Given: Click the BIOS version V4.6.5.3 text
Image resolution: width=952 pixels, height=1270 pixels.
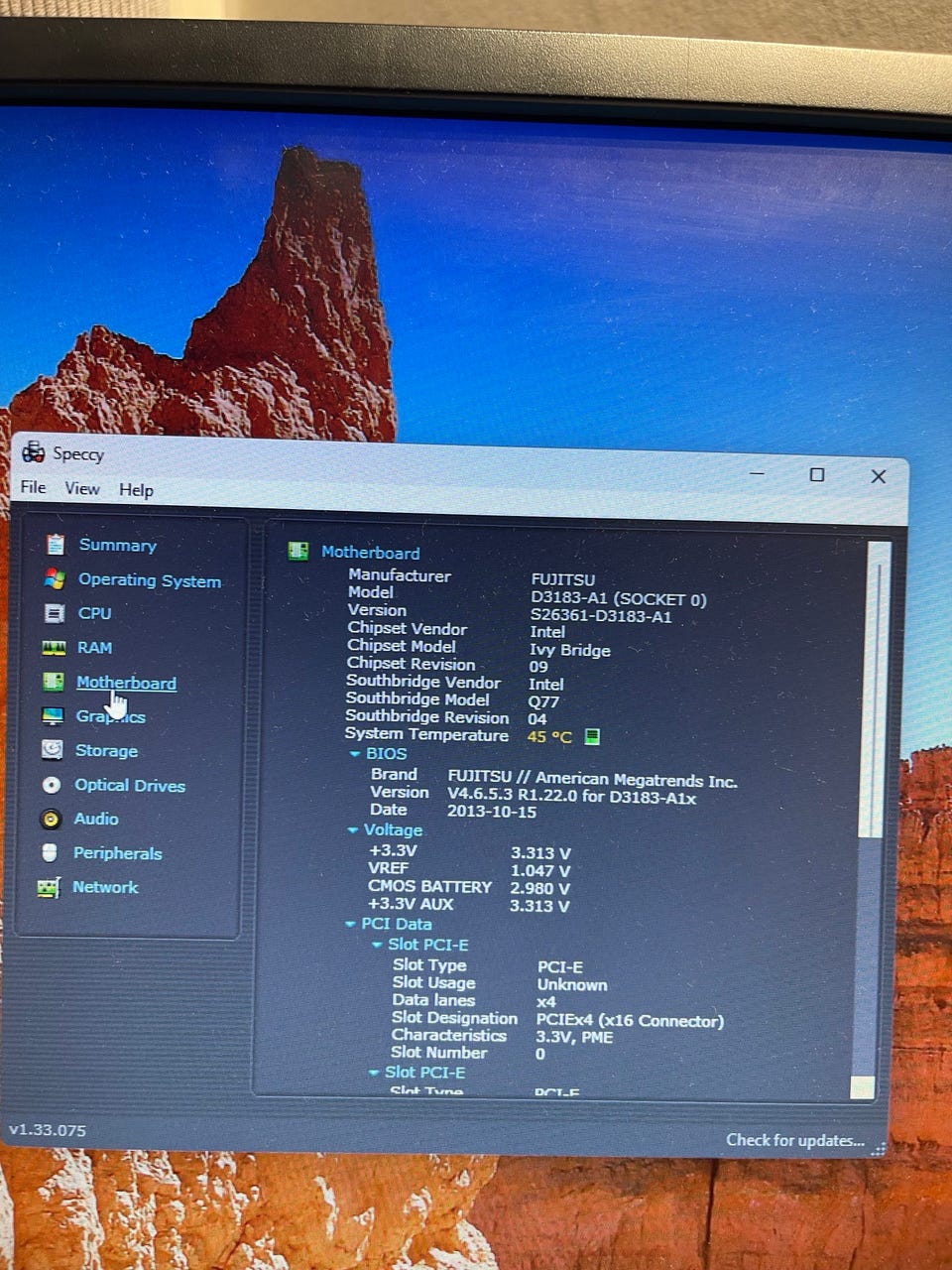Looking at the screenshot, I should click(572, 796).
